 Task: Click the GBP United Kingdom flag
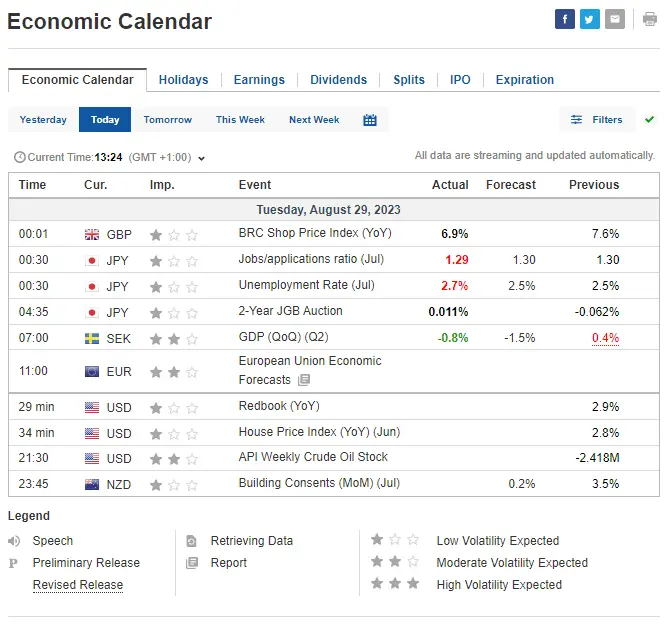click(x=92, y=234)
